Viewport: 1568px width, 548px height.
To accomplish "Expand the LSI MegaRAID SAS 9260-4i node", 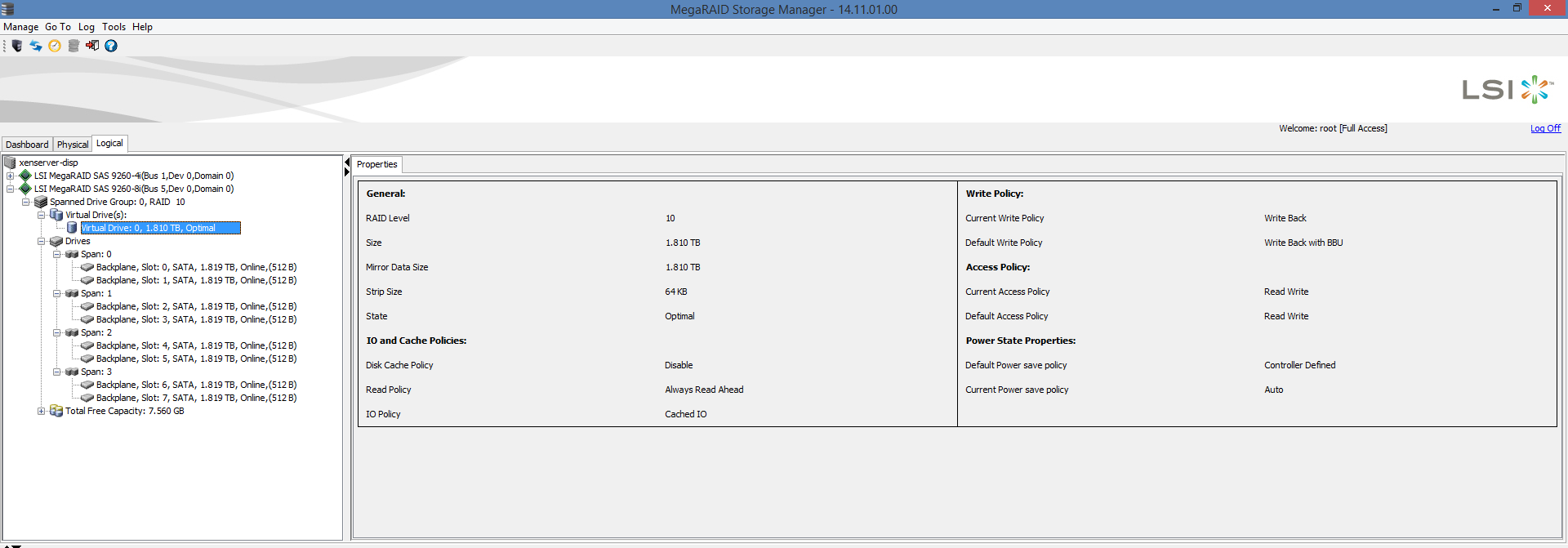I will (x=10, y=176).
